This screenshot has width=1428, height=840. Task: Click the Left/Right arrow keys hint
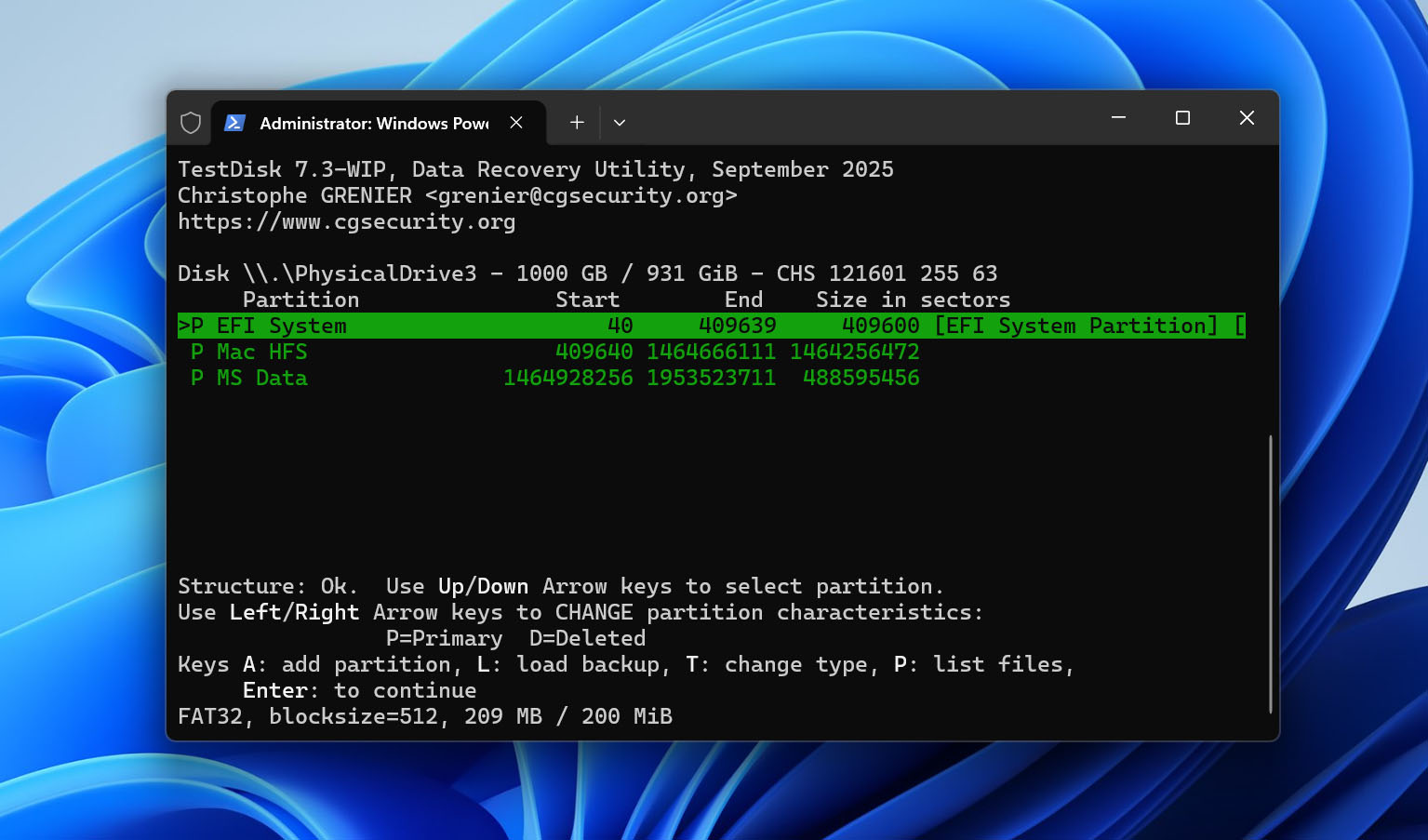point(295,612)
